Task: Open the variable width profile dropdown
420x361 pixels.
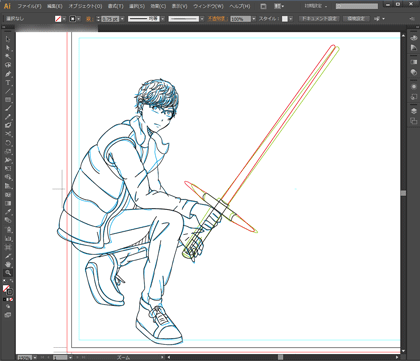Action: pos(163,19)
